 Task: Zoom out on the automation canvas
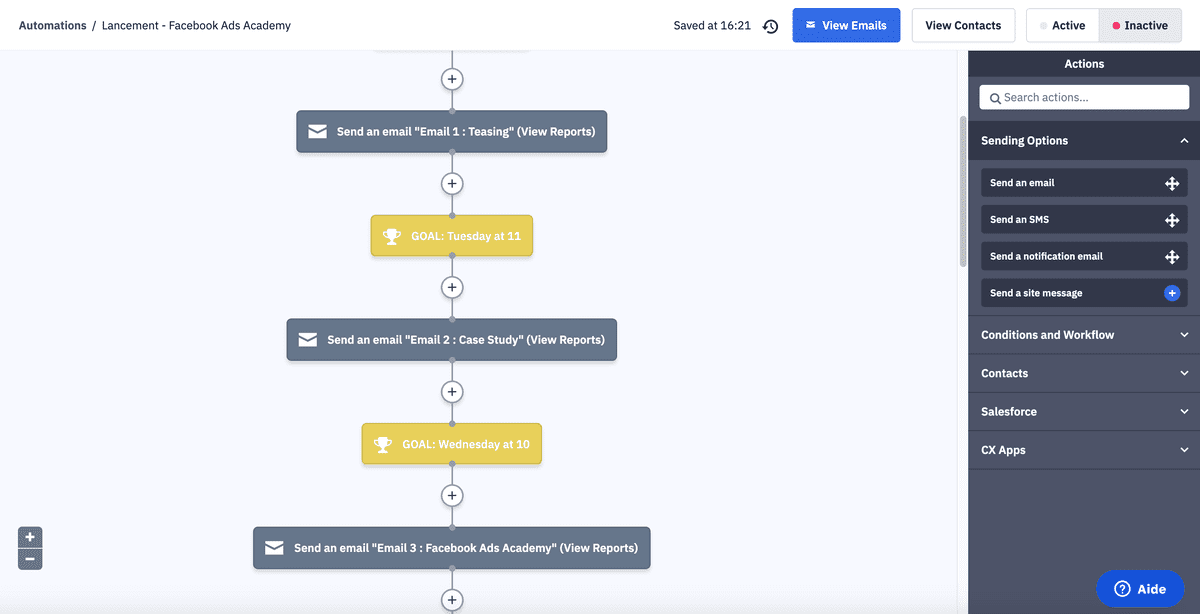tap(30, 559)
